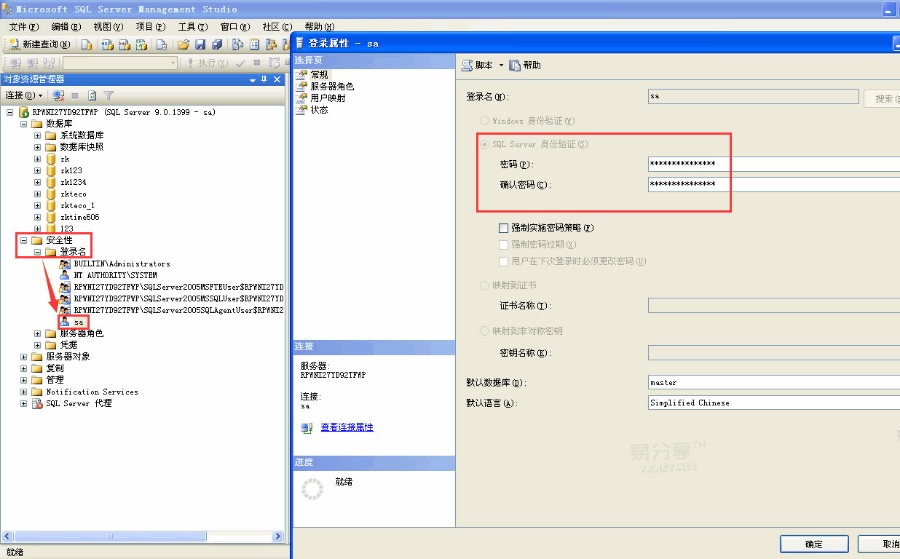Open the 连接 dropdown in Object Explorer
900x559 pixels.
point(24,95)
